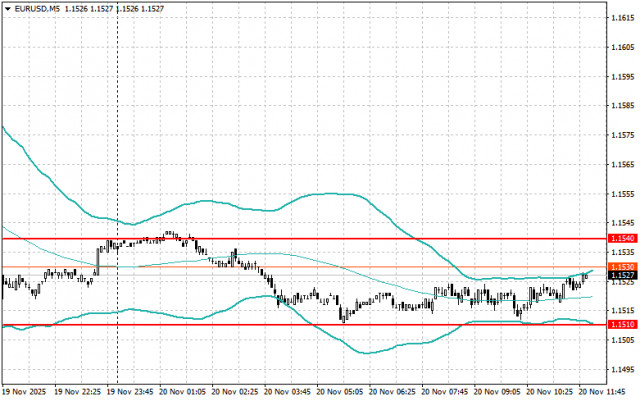Click the 1.1515 price axis value
The height and width of the screenshot is (401, 640).
[x=623, y=311]
